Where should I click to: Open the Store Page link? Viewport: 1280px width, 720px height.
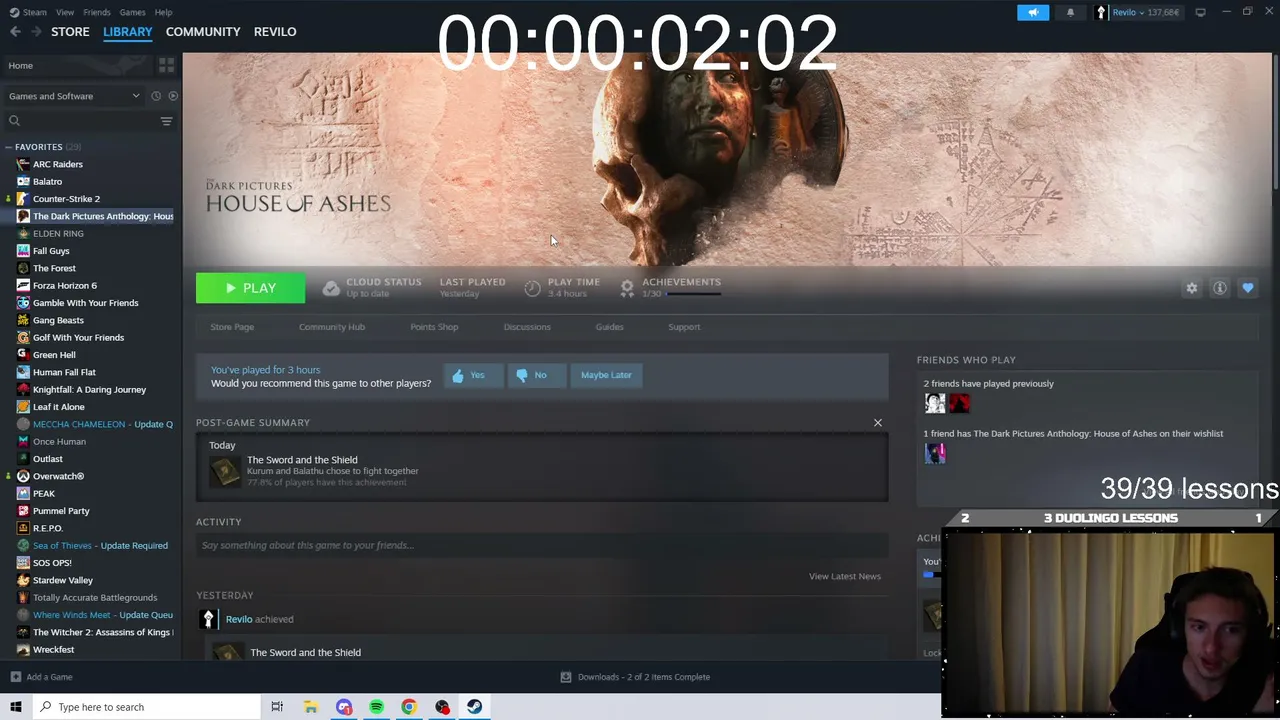(x=232, y=327)
